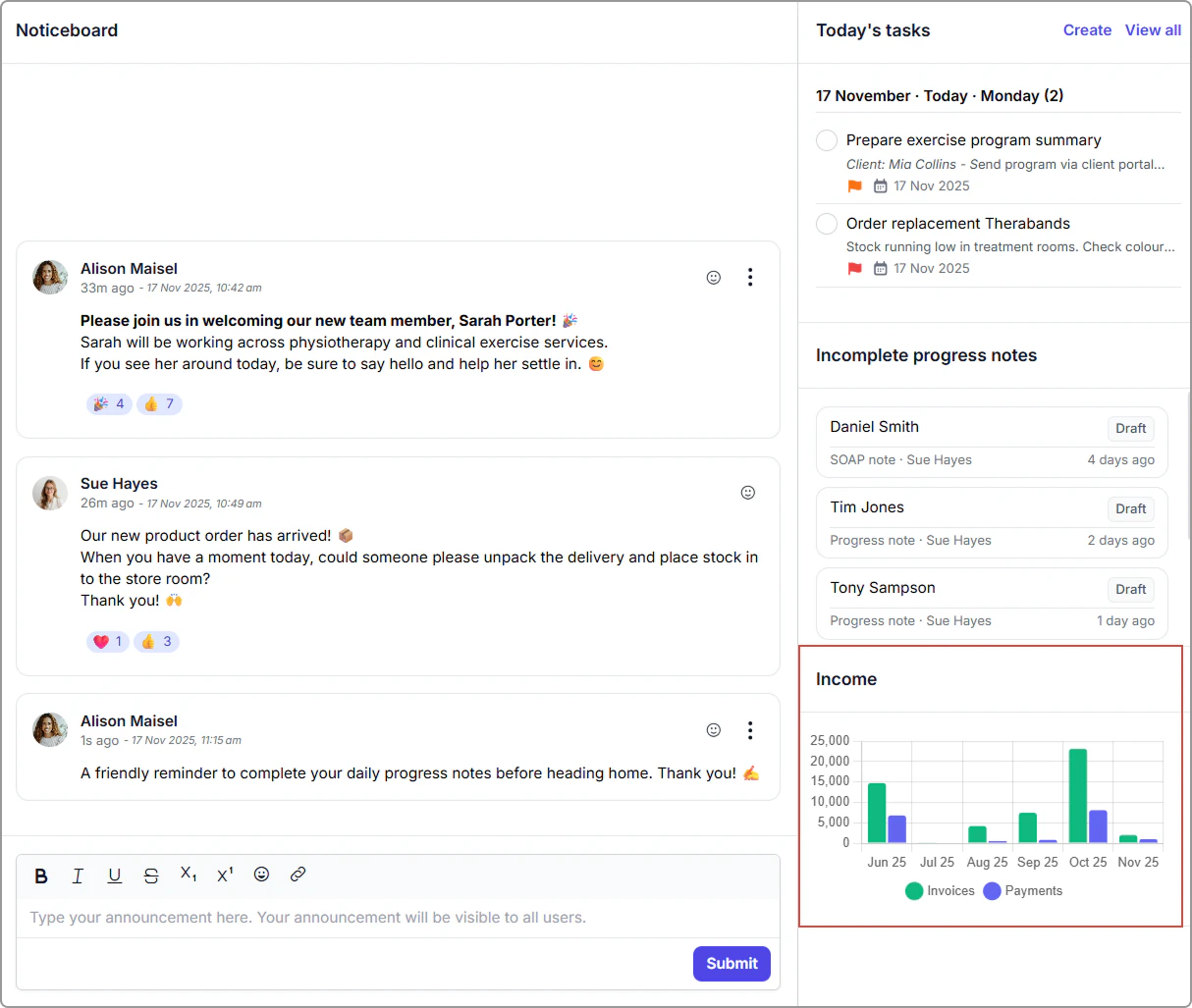Open Tony Sampson's draft progress note
Viewport: 1192px width, 1008px height.
(x=992, y=604)
